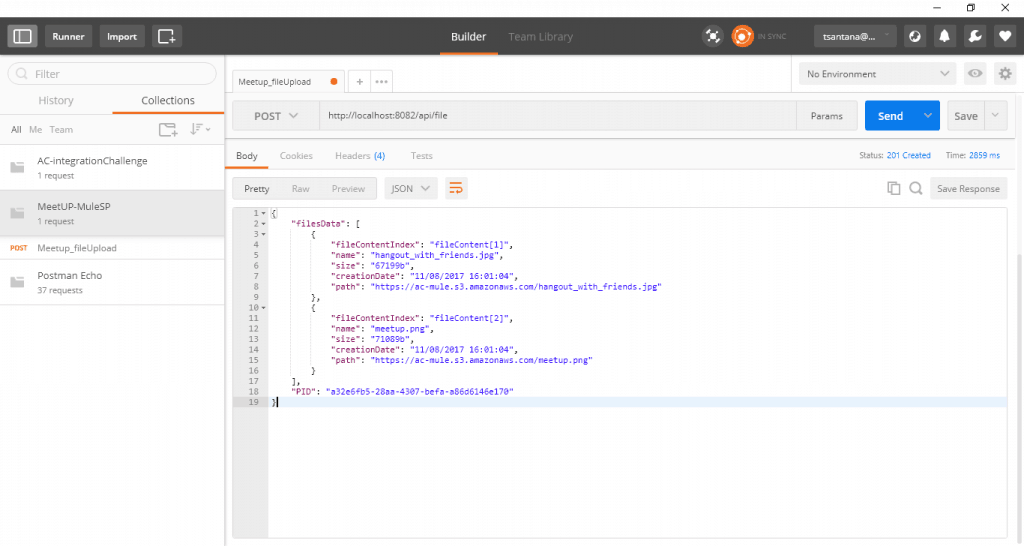Screen dimensions: 1024x546
Task: Open the History tab in sidebar
Action: (56, 101)
